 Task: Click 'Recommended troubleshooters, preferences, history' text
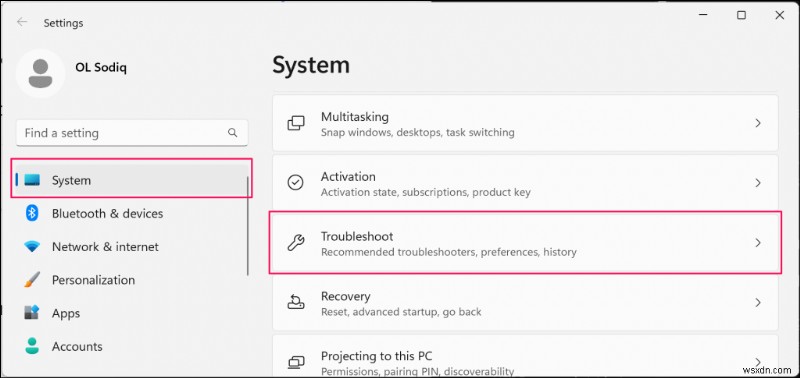tap(448, 252)
